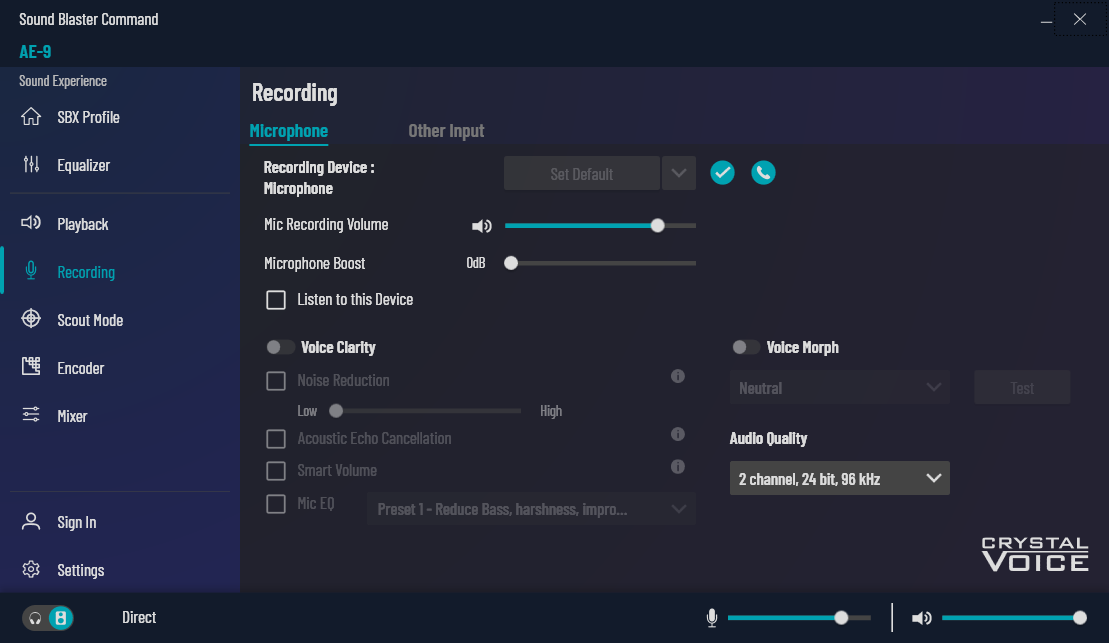Open Scout Mode from the sidebar
The image size is (1109, 643).
[x=89, y=320]
